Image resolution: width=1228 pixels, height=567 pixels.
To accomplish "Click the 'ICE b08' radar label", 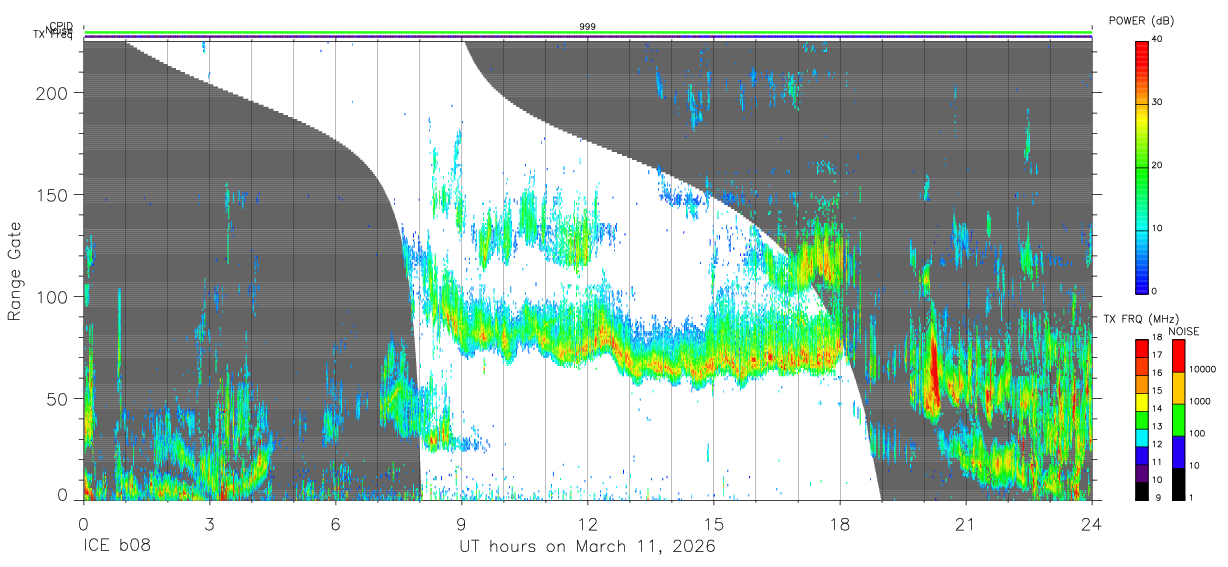I will pos(116,547).
